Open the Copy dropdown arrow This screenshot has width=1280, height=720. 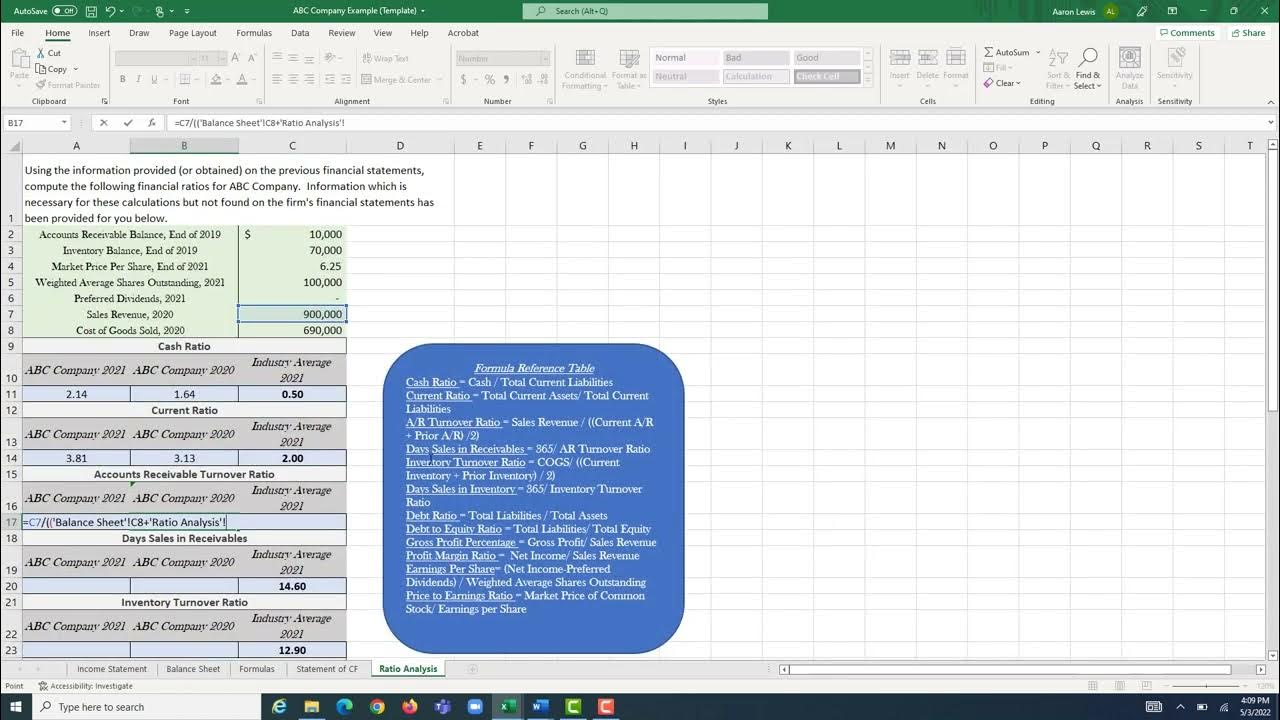tap(75, 69)
